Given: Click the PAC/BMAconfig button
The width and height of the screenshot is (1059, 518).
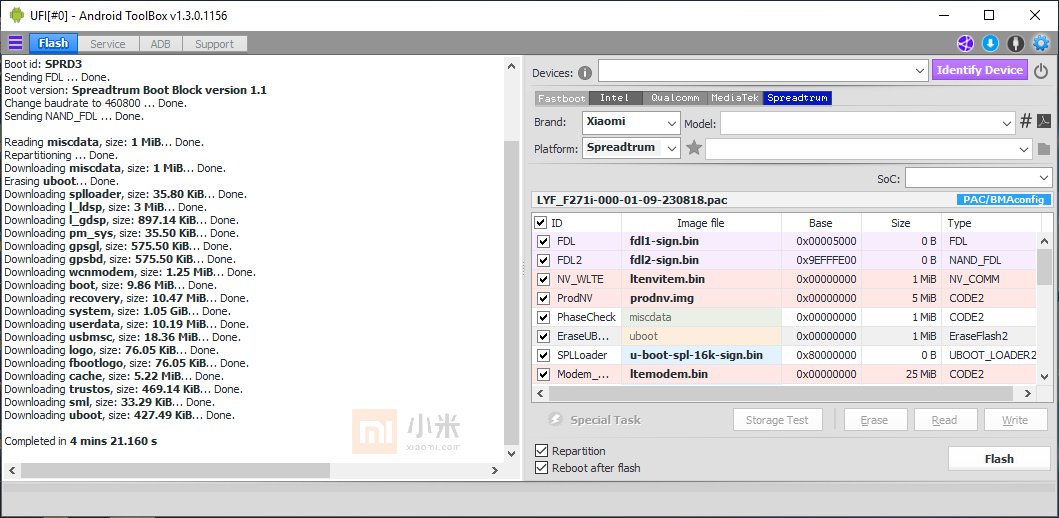Looking at the screenshot, I should pos(1004,200).
